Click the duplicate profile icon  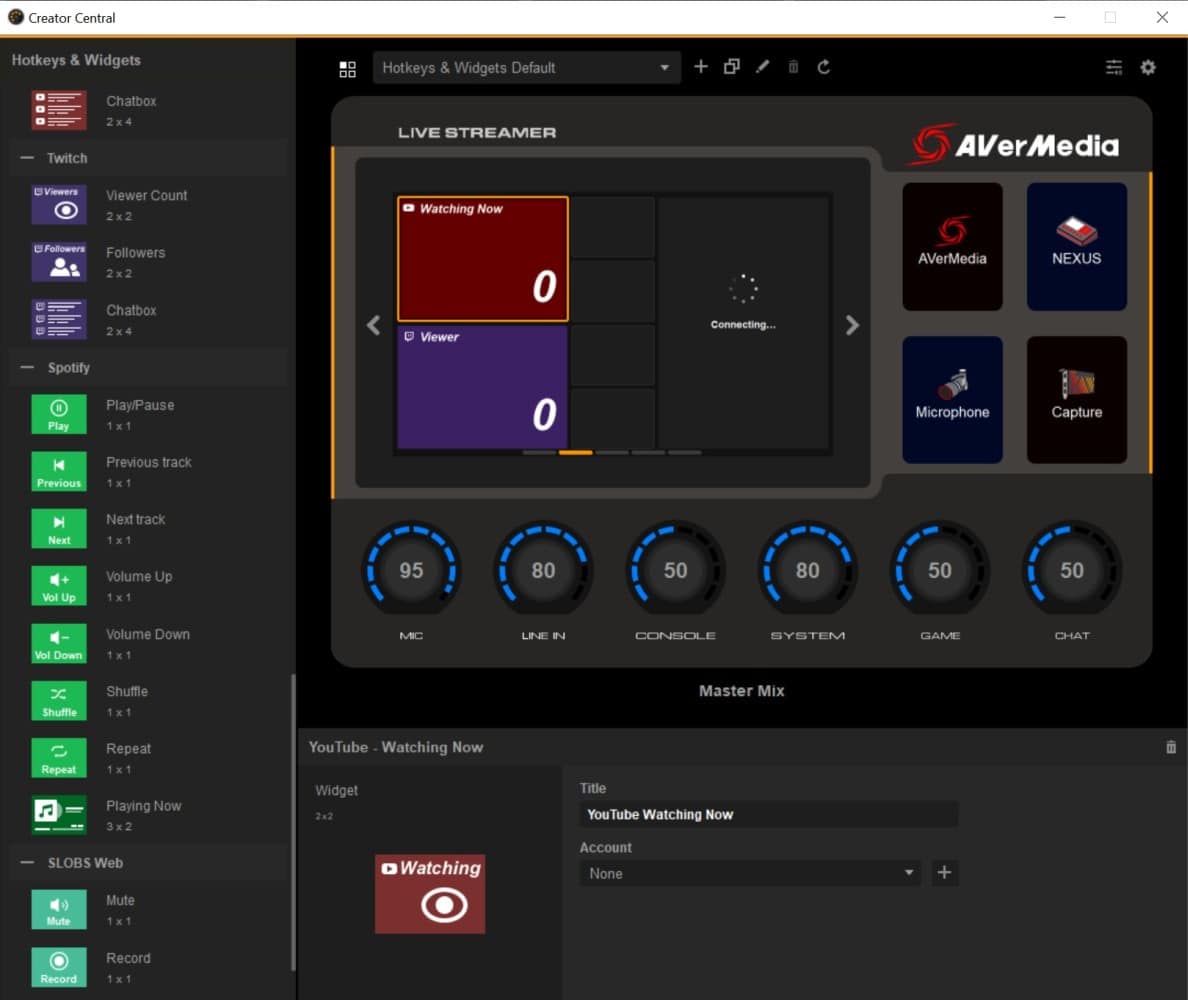click(x=732, y=67)
